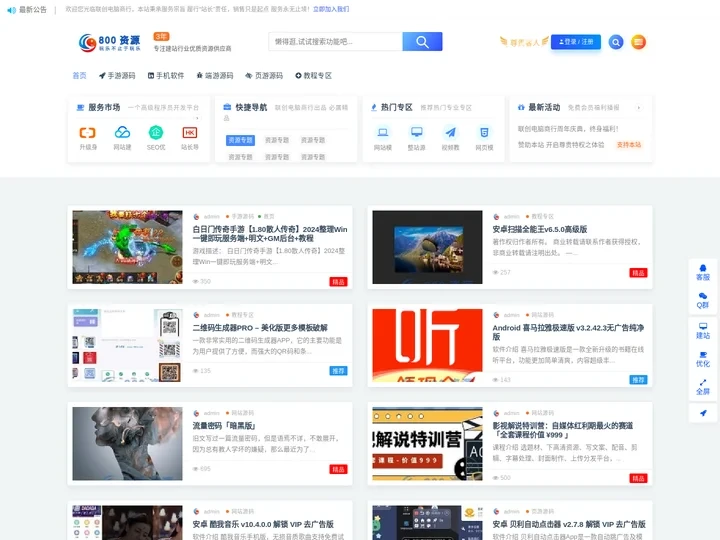Click the 推荐 badge on 喜马拉雅极速版 card
720x540 pixels.
[x=638, y=380]
